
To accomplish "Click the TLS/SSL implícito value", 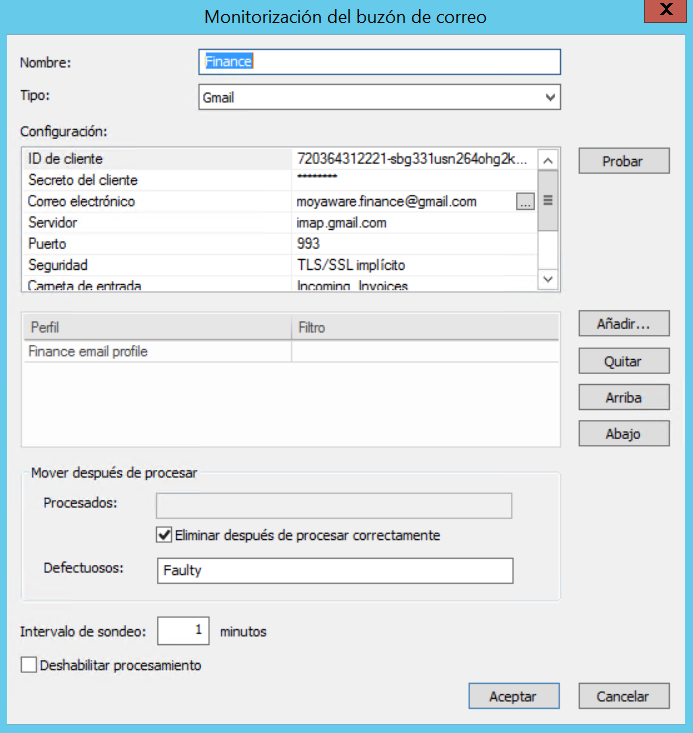I will [x=351, y=265].
